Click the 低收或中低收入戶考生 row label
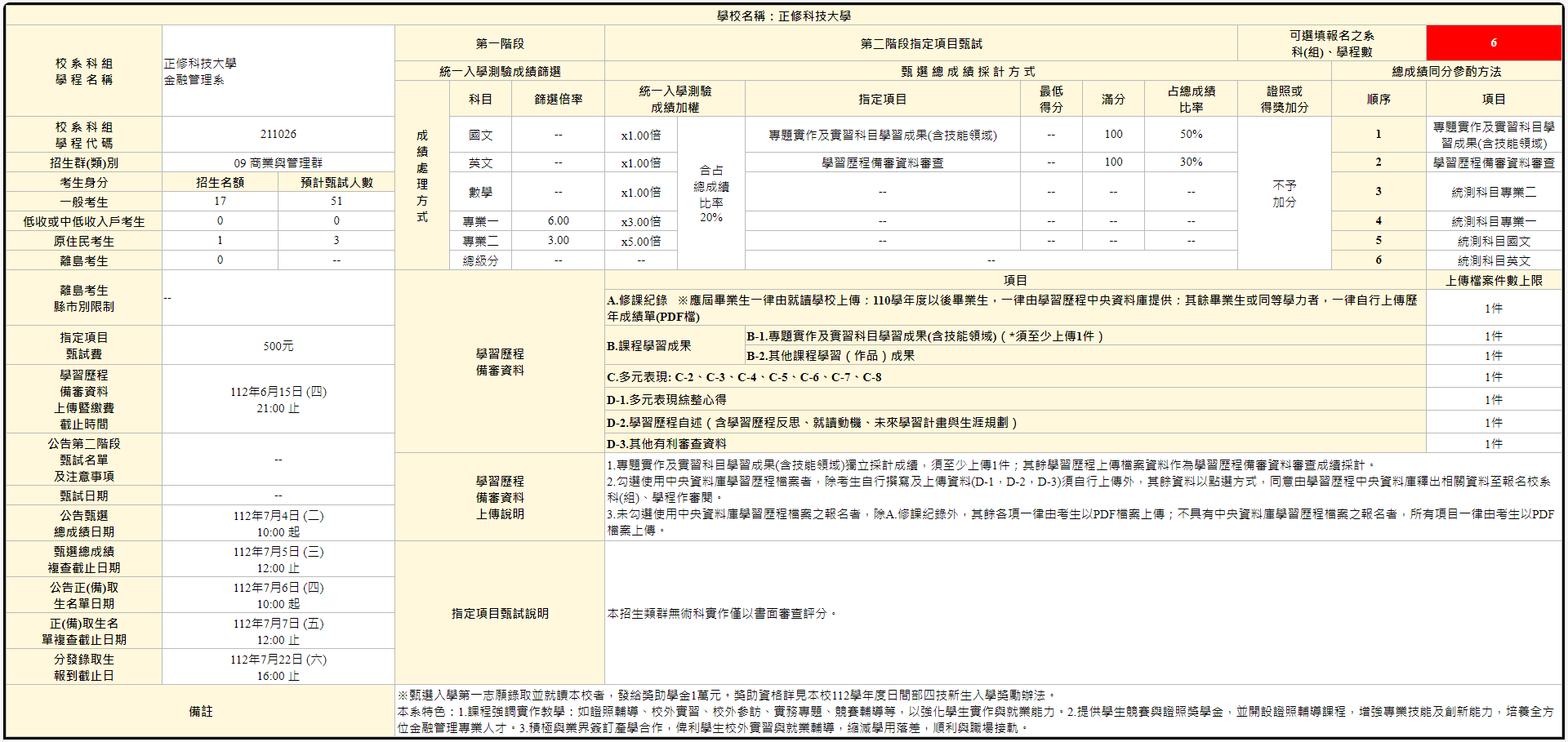Screen dimensions: 1568x742 [83, 221]
